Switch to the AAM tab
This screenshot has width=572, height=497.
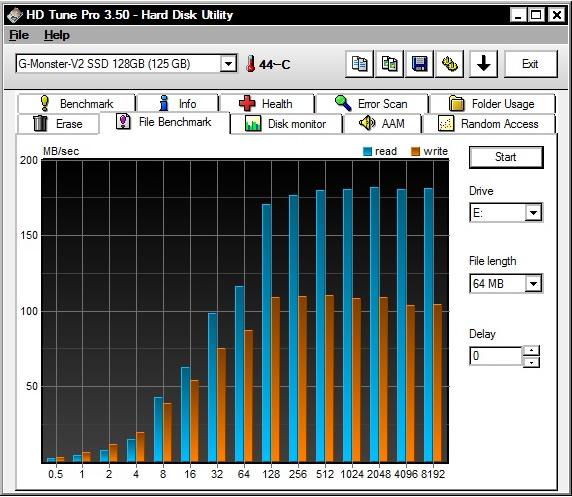tap(382, 124)
